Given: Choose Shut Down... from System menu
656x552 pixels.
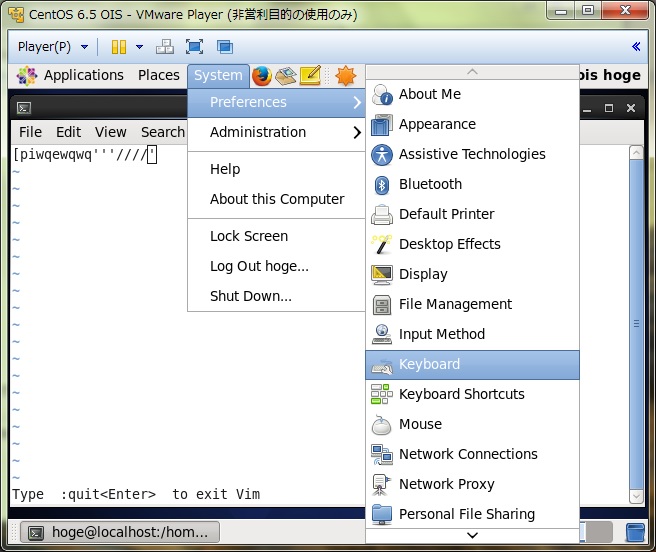Looking at the screenshot, I should (277, 296).
